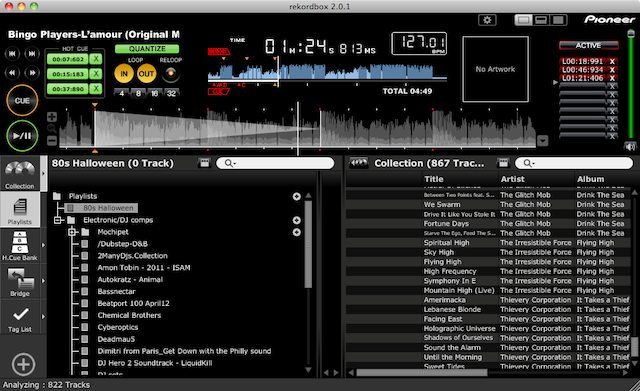The image size is (640, 391).
Task: Click search field in 80s Halloween panel
Action: 275,163
